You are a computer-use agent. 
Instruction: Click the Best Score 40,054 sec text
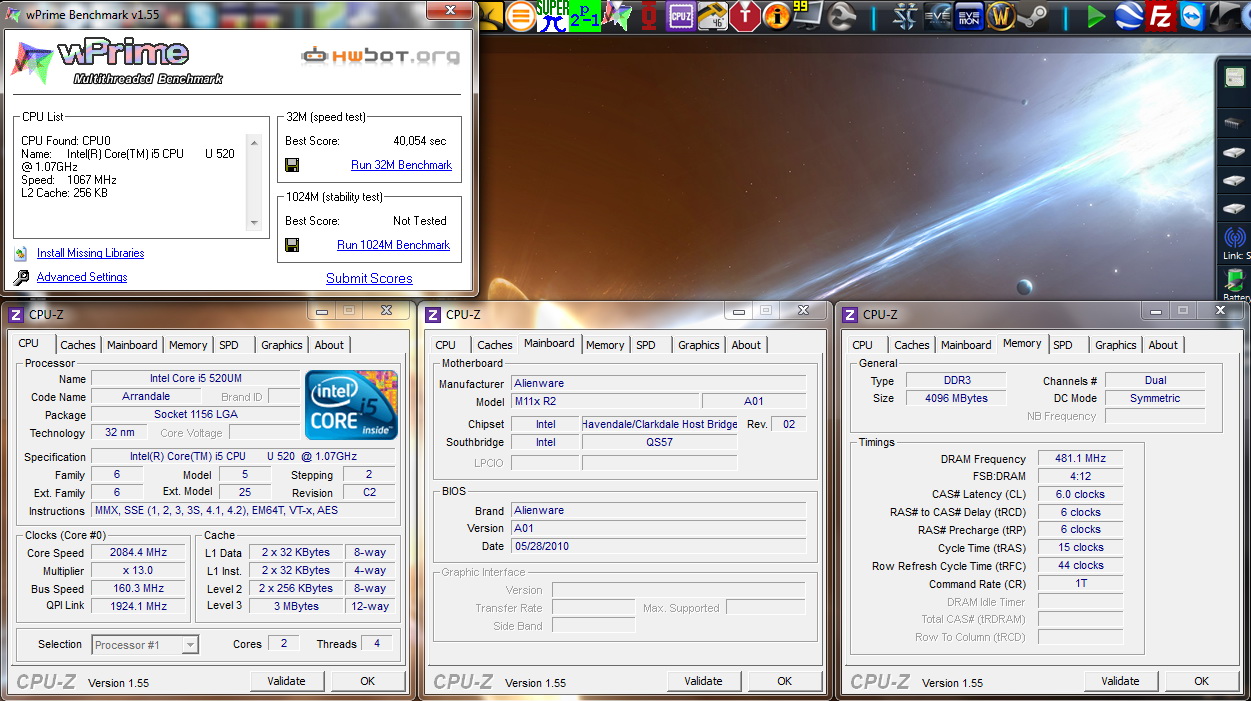click(420, 141)
